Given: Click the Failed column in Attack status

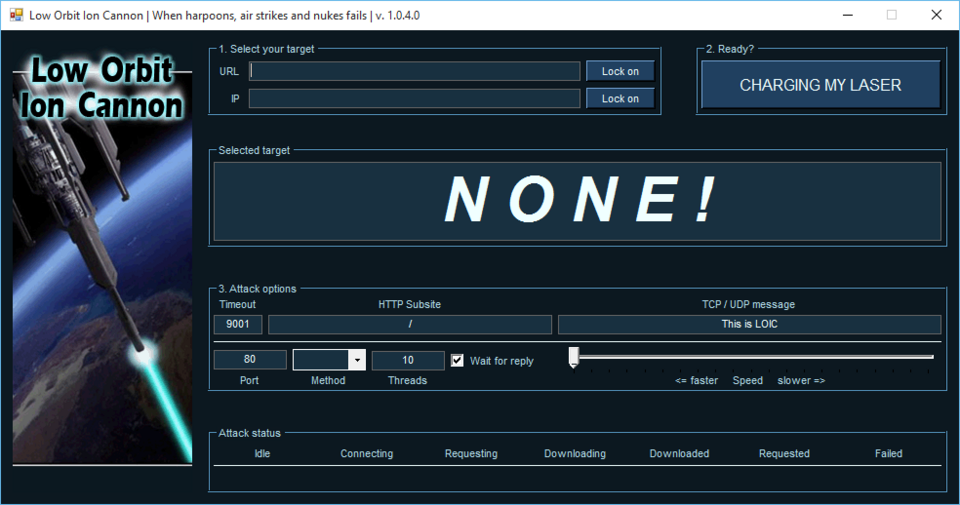Looking at the screenshot, I should (x=888, y=453).
